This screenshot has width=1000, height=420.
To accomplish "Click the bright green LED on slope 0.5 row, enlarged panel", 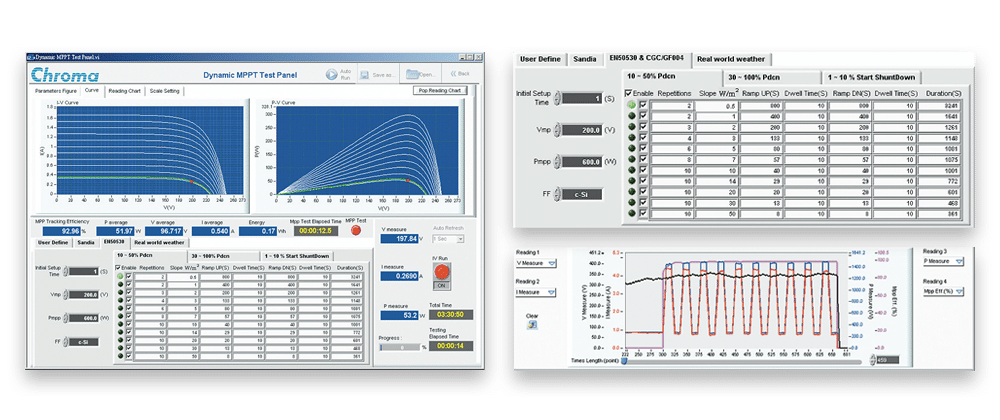I will 632,105.
